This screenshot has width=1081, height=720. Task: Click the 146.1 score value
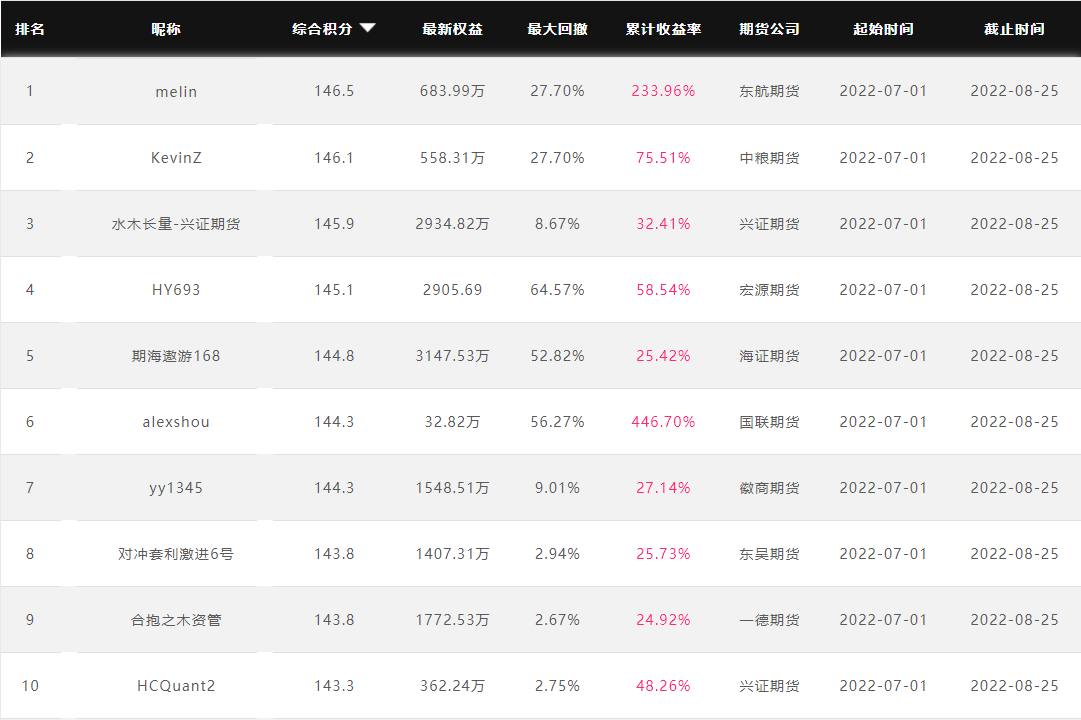tap(334, 158)
